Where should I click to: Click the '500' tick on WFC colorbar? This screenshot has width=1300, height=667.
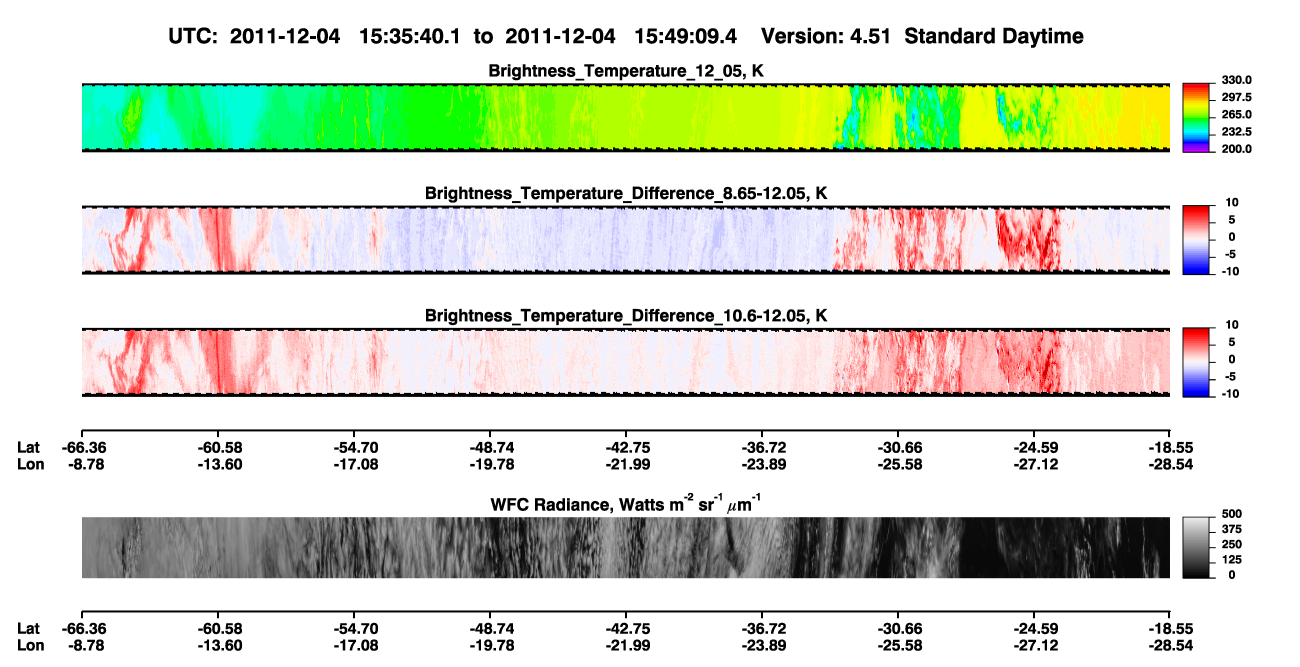tap(1230, 514)
